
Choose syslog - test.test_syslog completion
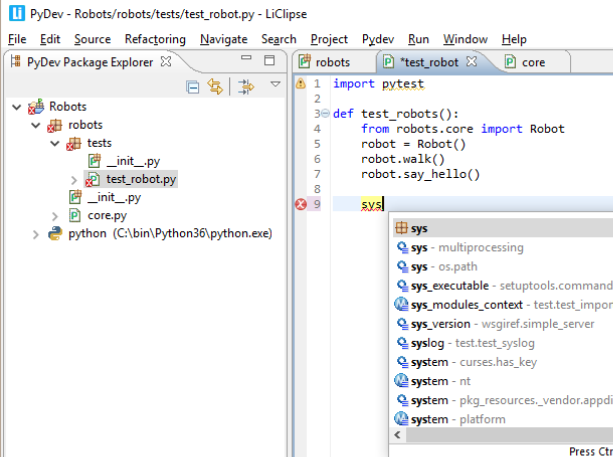click(502, 343)
